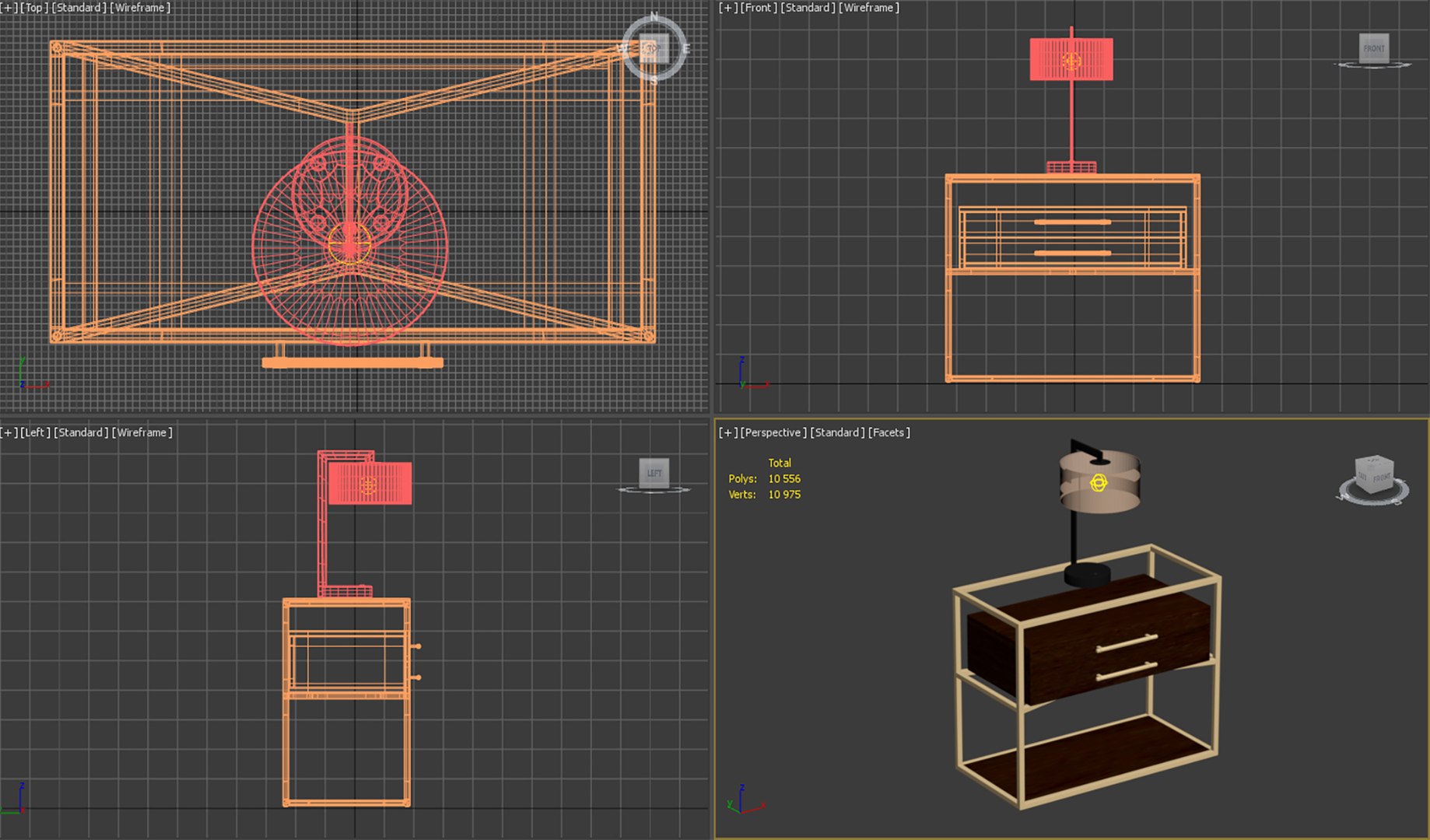This screenshot has height=840, width=1430.
Task: Click the ViewCube in the Top viewport
Action: 653,48
